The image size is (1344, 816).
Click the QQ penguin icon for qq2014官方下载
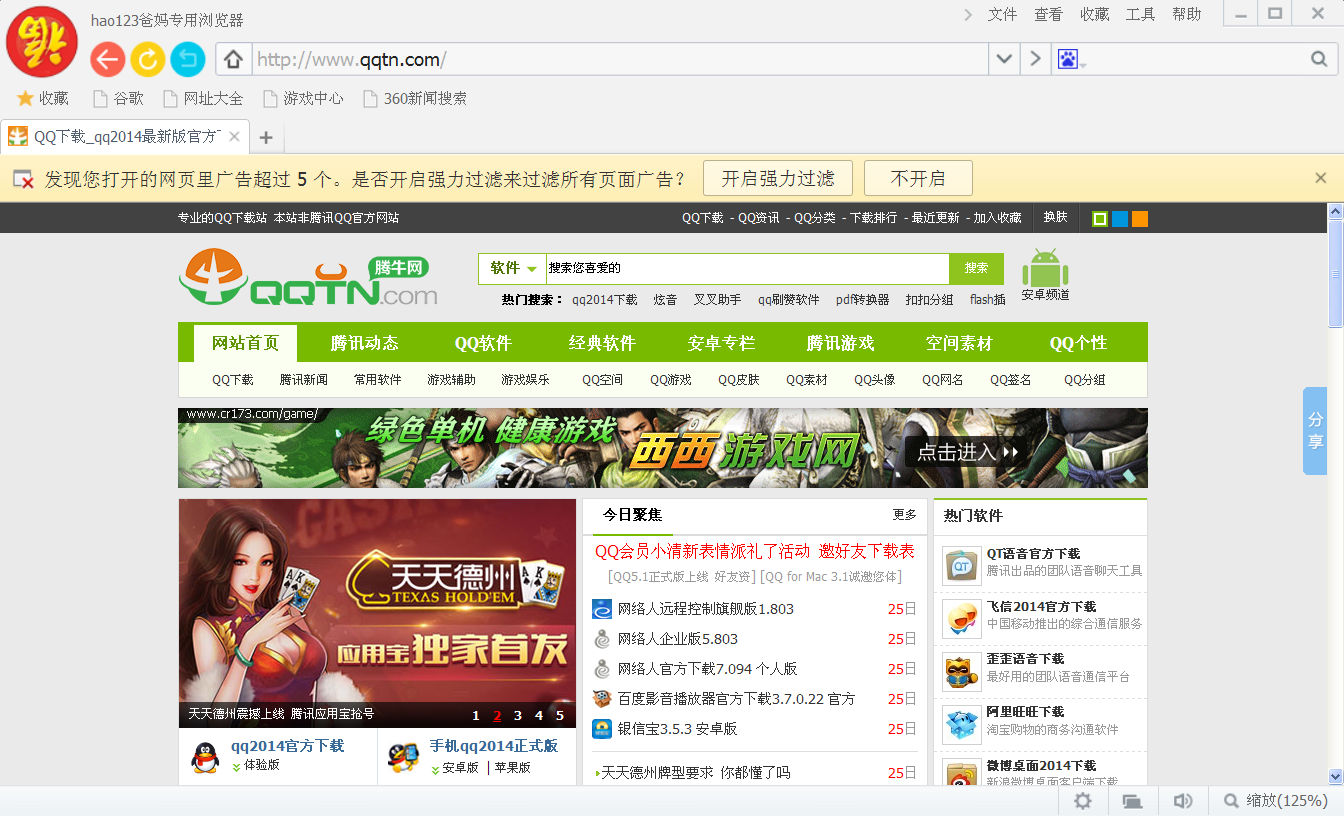205,757
